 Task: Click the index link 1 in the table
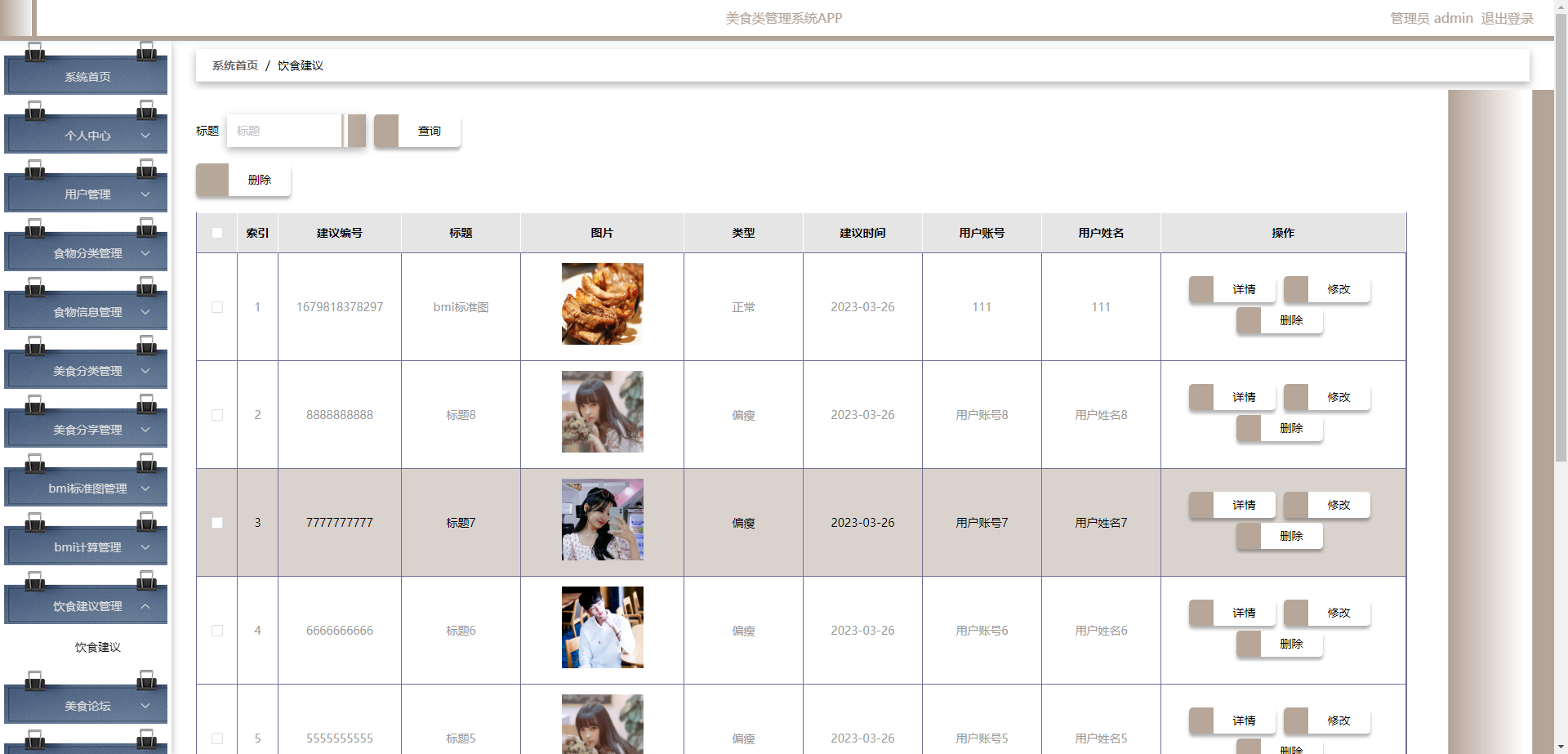257,307
